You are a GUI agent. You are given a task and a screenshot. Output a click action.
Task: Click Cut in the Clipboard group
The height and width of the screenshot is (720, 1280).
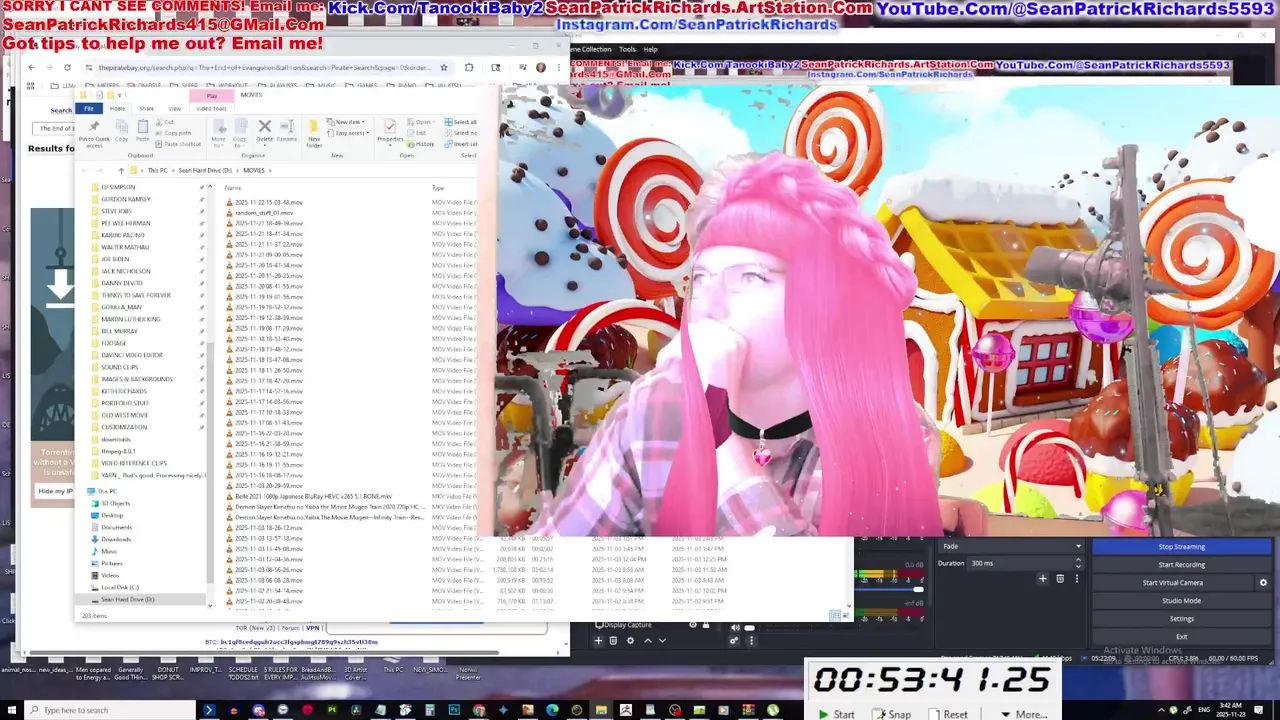(x=165, y=122)
